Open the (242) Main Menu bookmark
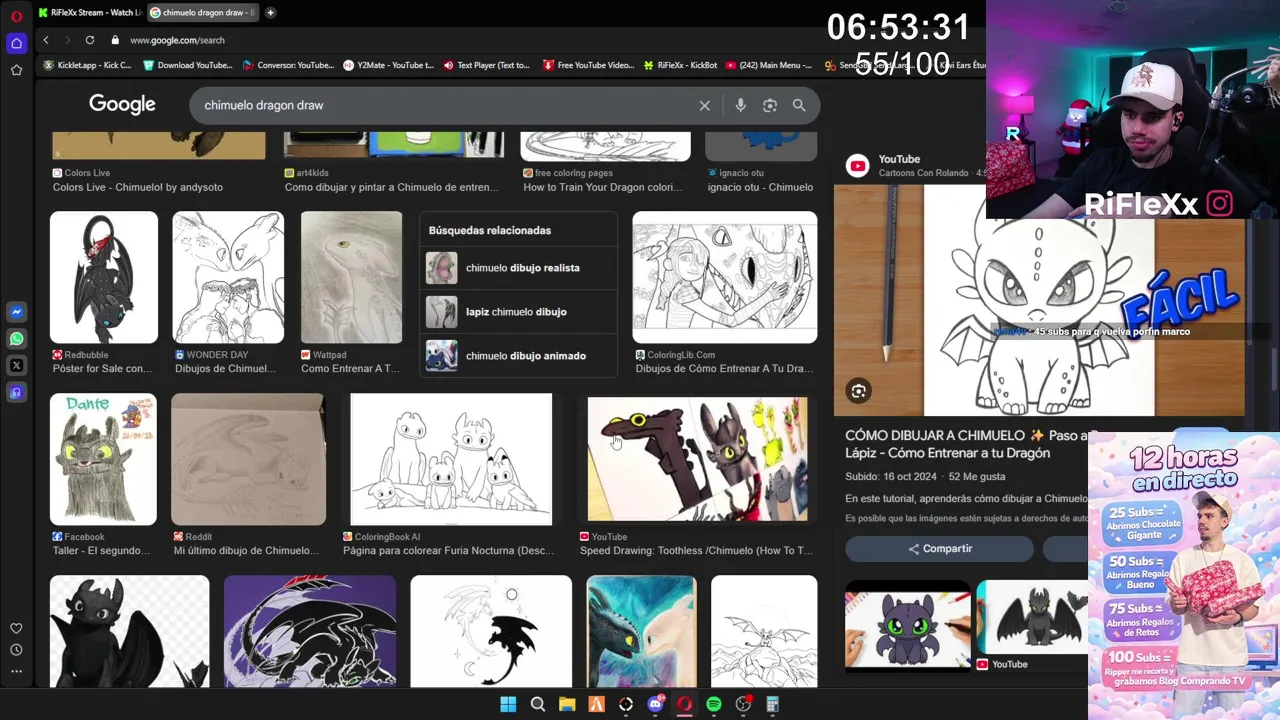The image size is (1280, 720). tap(768, 65)
